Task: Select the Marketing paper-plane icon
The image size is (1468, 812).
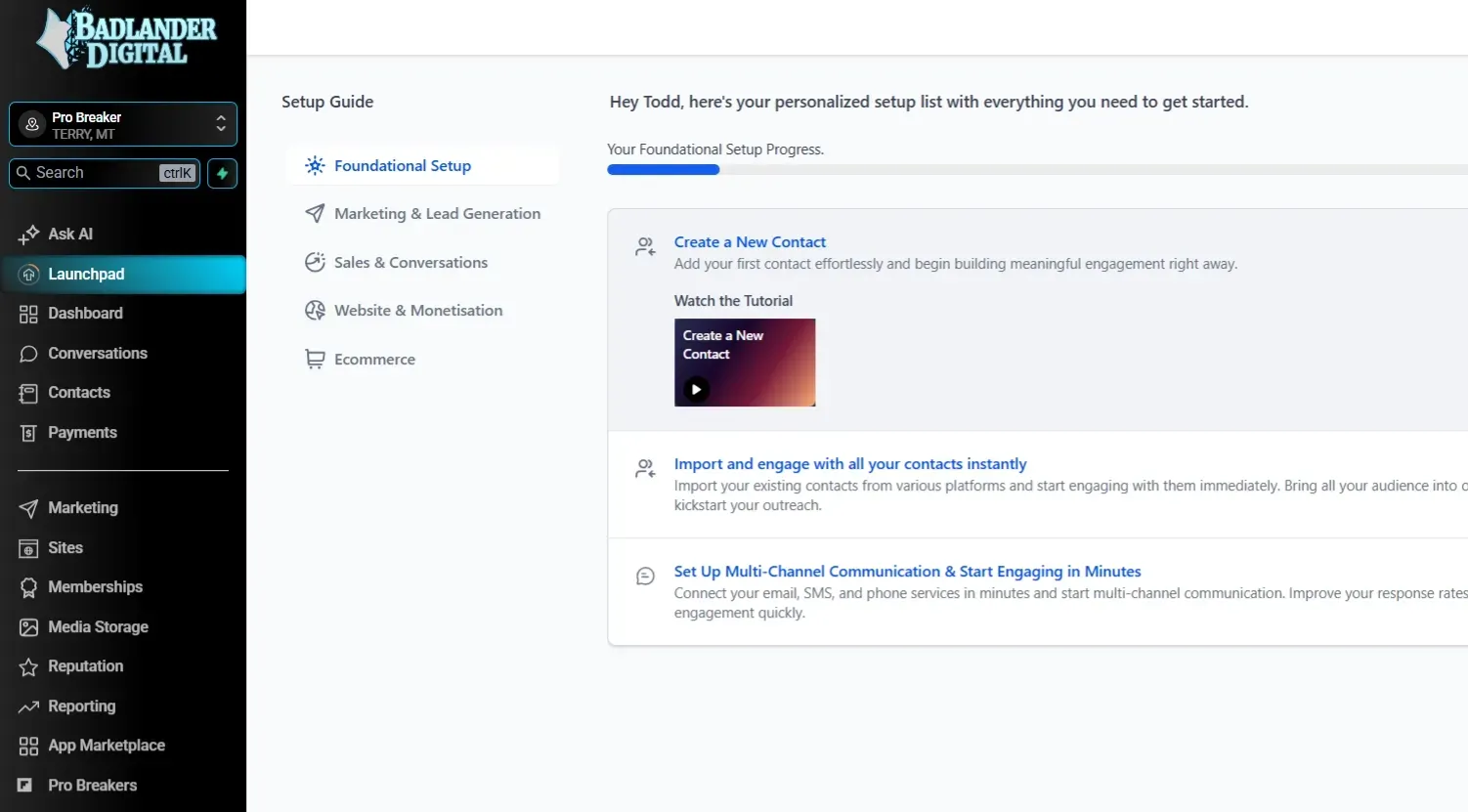Action: pos(26,507)
